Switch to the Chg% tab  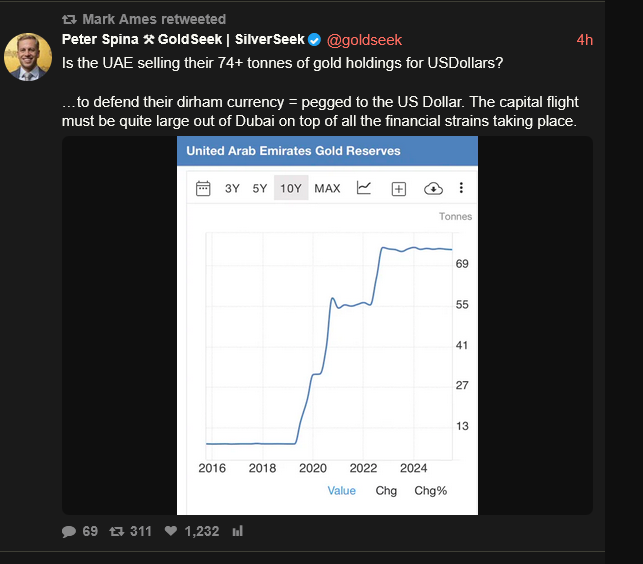(431, 491)
